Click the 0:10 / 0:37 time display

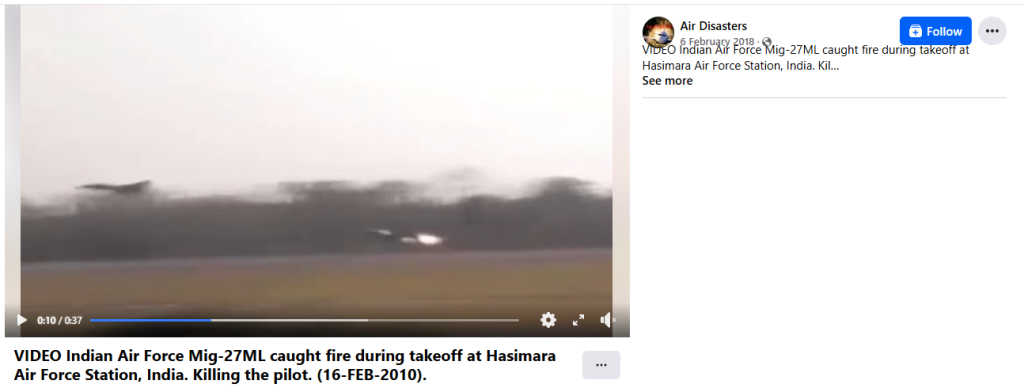[x=59, y=320]
